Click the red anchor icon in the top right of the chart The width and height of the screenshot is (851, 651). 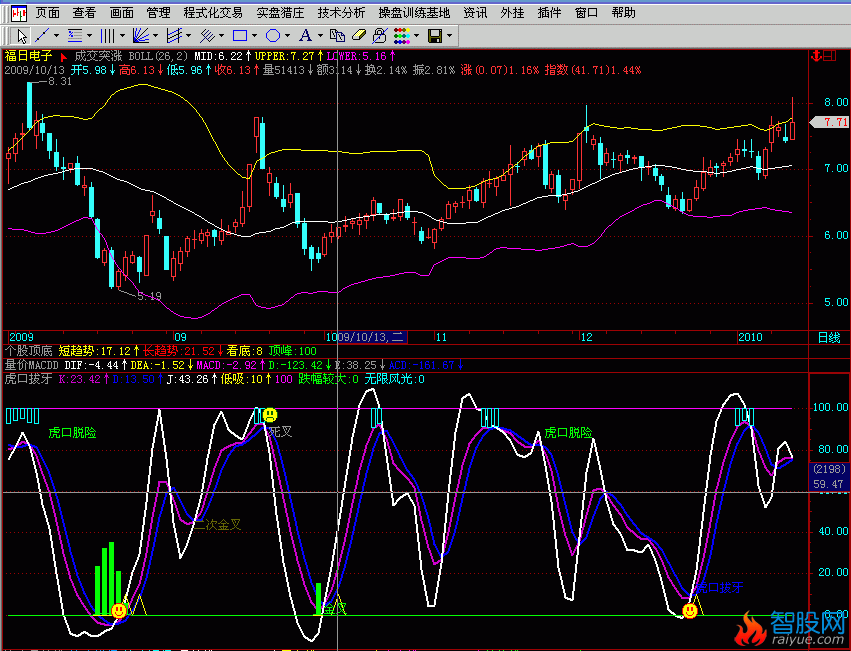point(815,55)
